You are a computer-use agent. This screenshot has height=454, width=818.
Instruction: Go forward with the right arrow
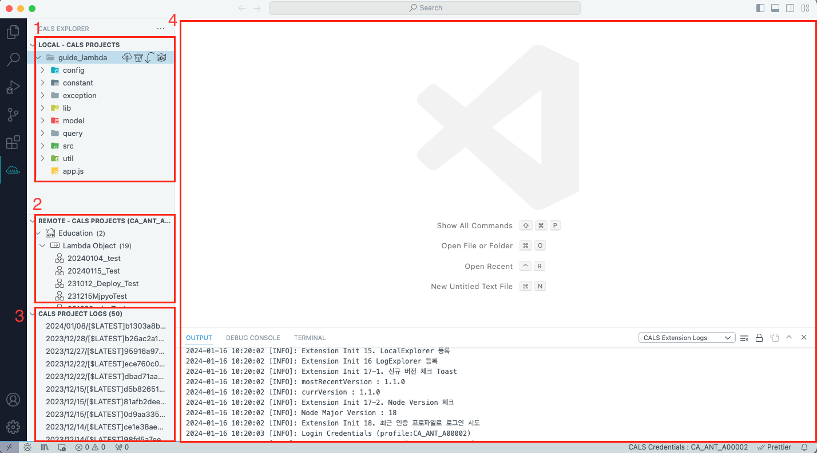point(257,8)
